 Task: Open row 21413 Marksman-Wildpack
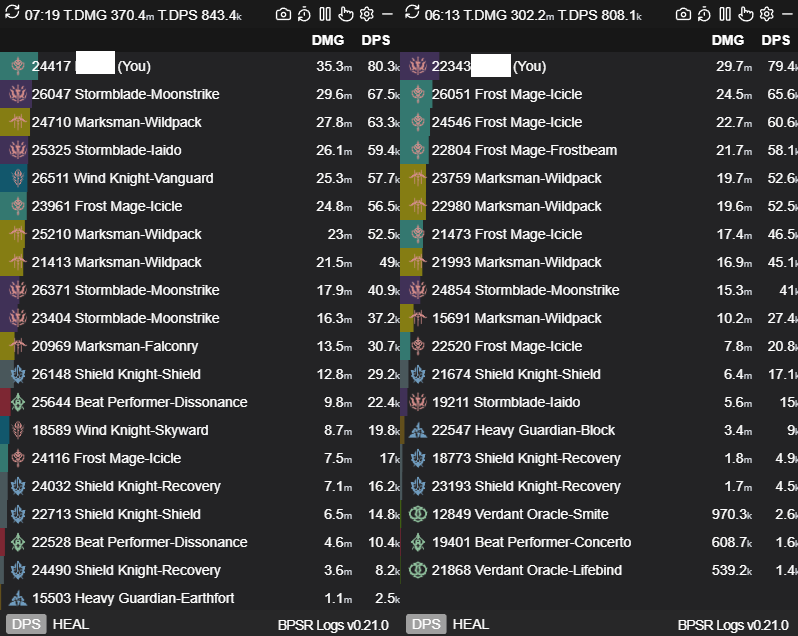200,262
